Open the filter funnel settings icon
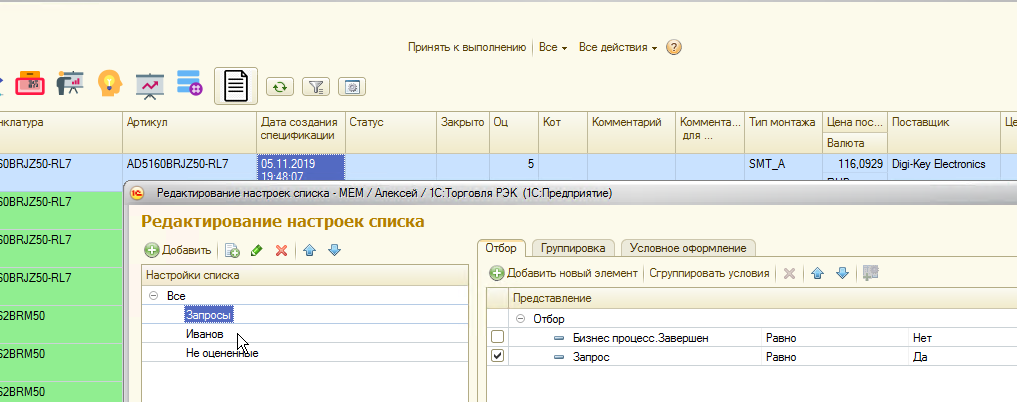 (x=315, y=87)
